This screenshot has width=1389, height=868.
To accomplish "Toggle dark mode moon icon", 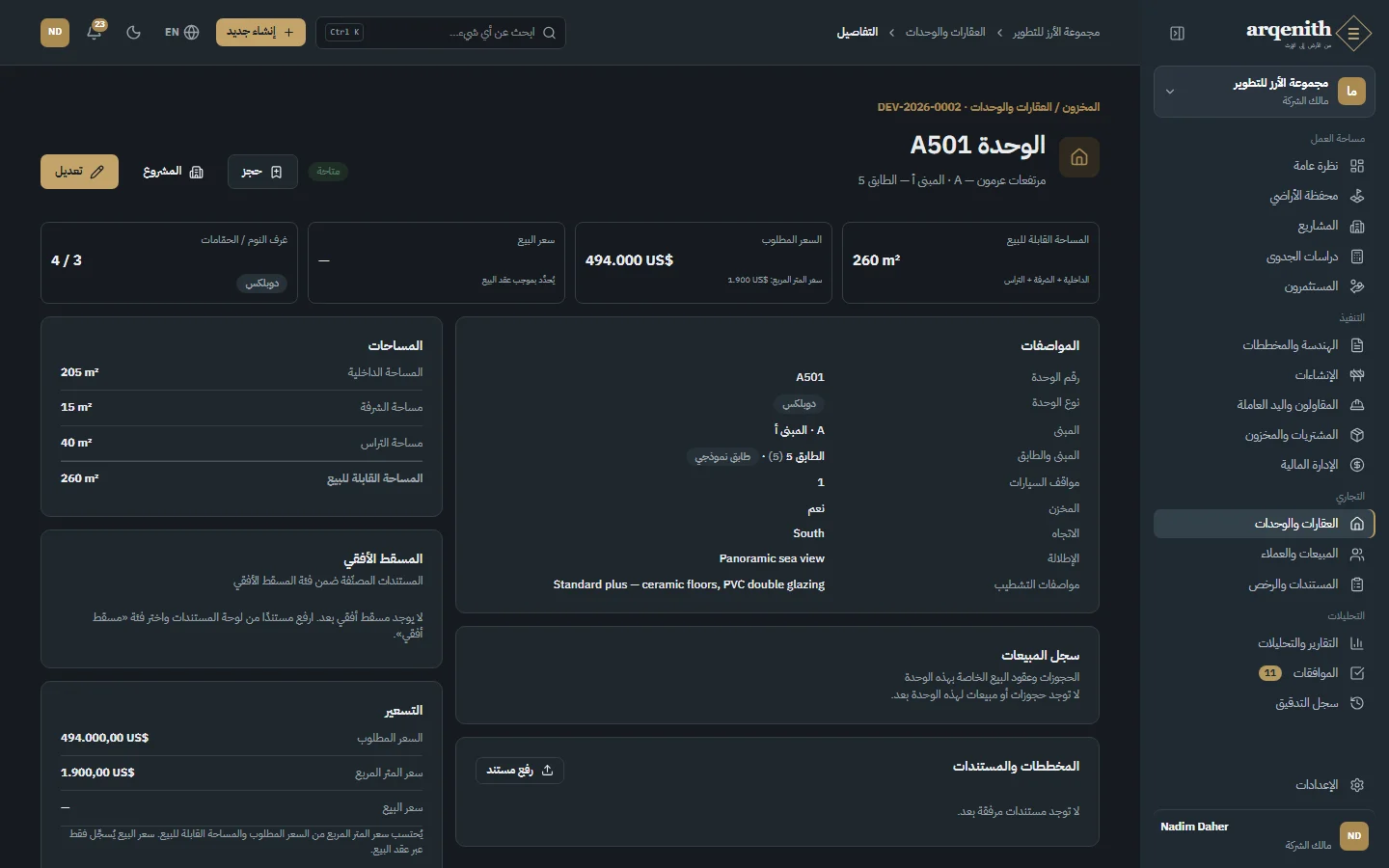I will 134,32.
